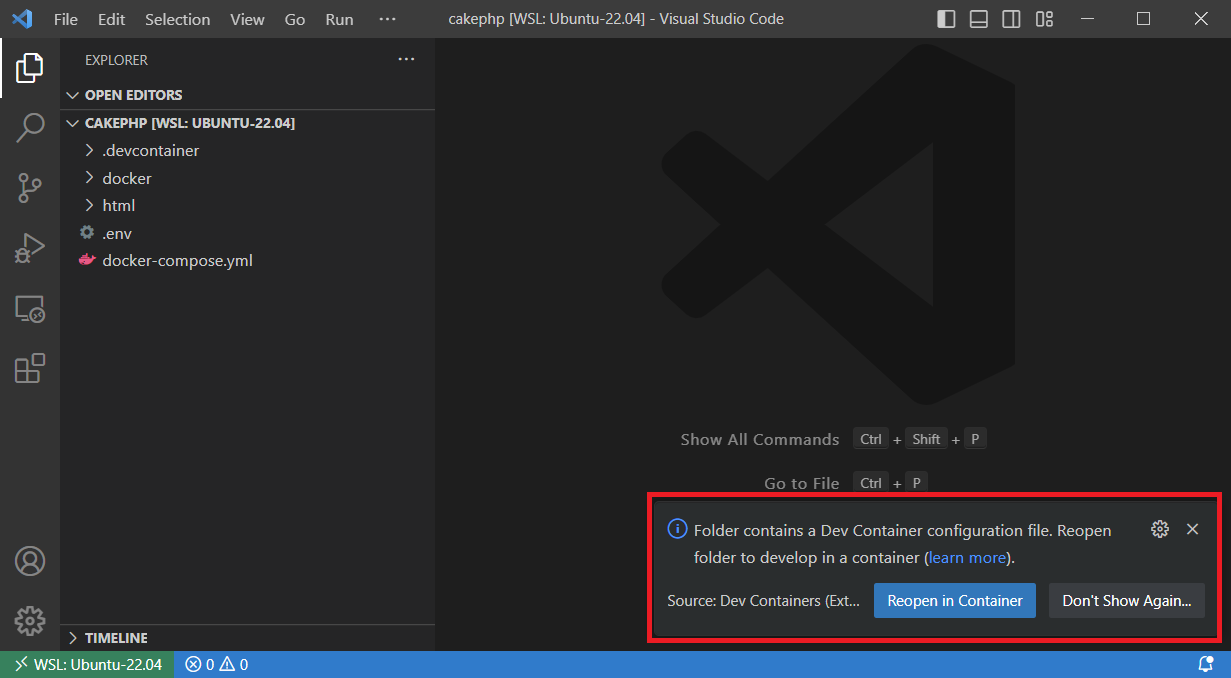Open the Run and Debug view
Viewport: 1231px width, 678px height.
(x=29, y=248)
